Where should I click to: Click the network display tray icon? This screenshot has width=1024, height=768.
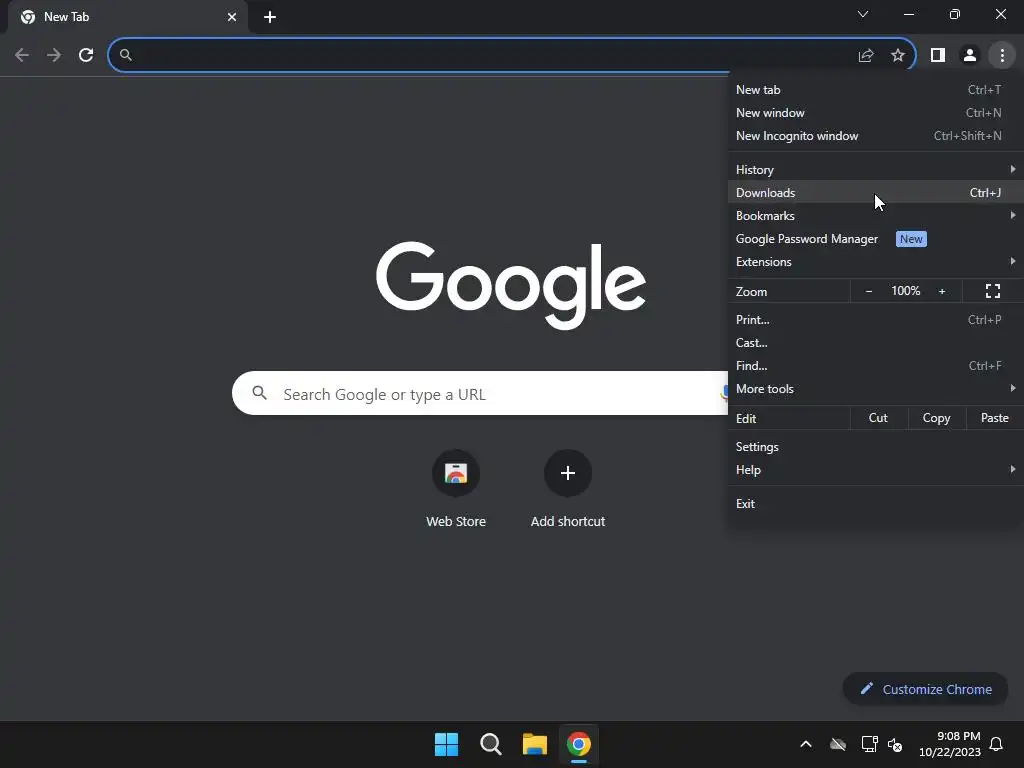[869, 744]
